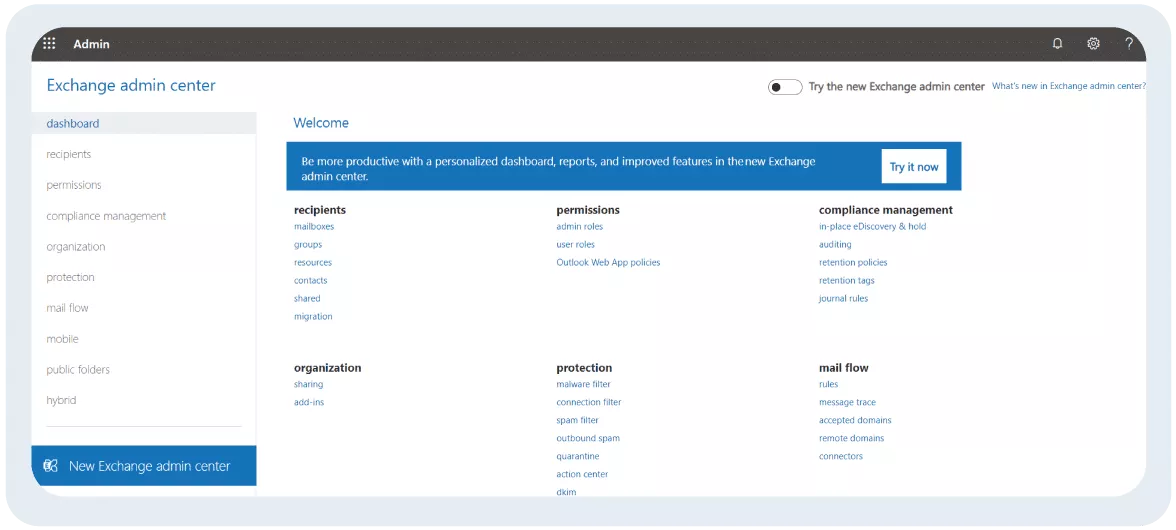Open the spam filter link
1176x530 pixels.
[x=578, y=421]
